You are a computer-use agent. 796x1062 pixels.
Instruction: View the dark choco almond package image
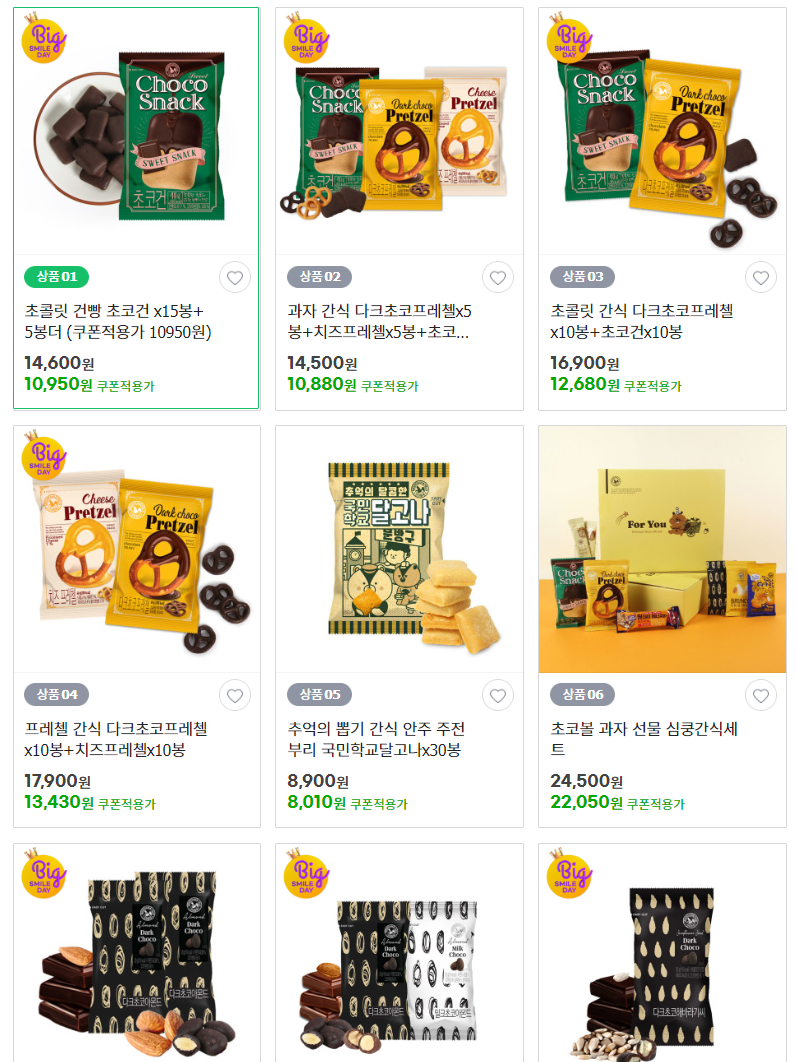(x=136, y=953)
